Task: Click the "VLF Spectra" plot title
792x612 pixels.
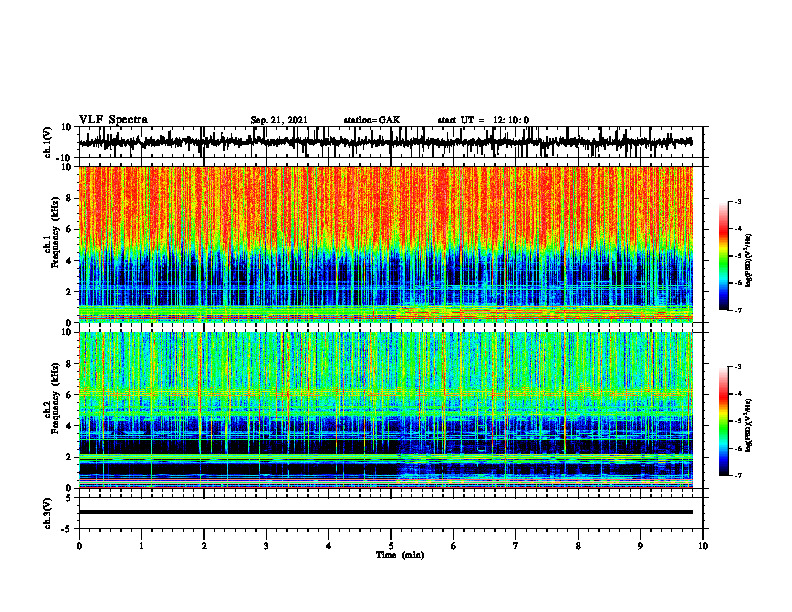Action: (114, 120)
